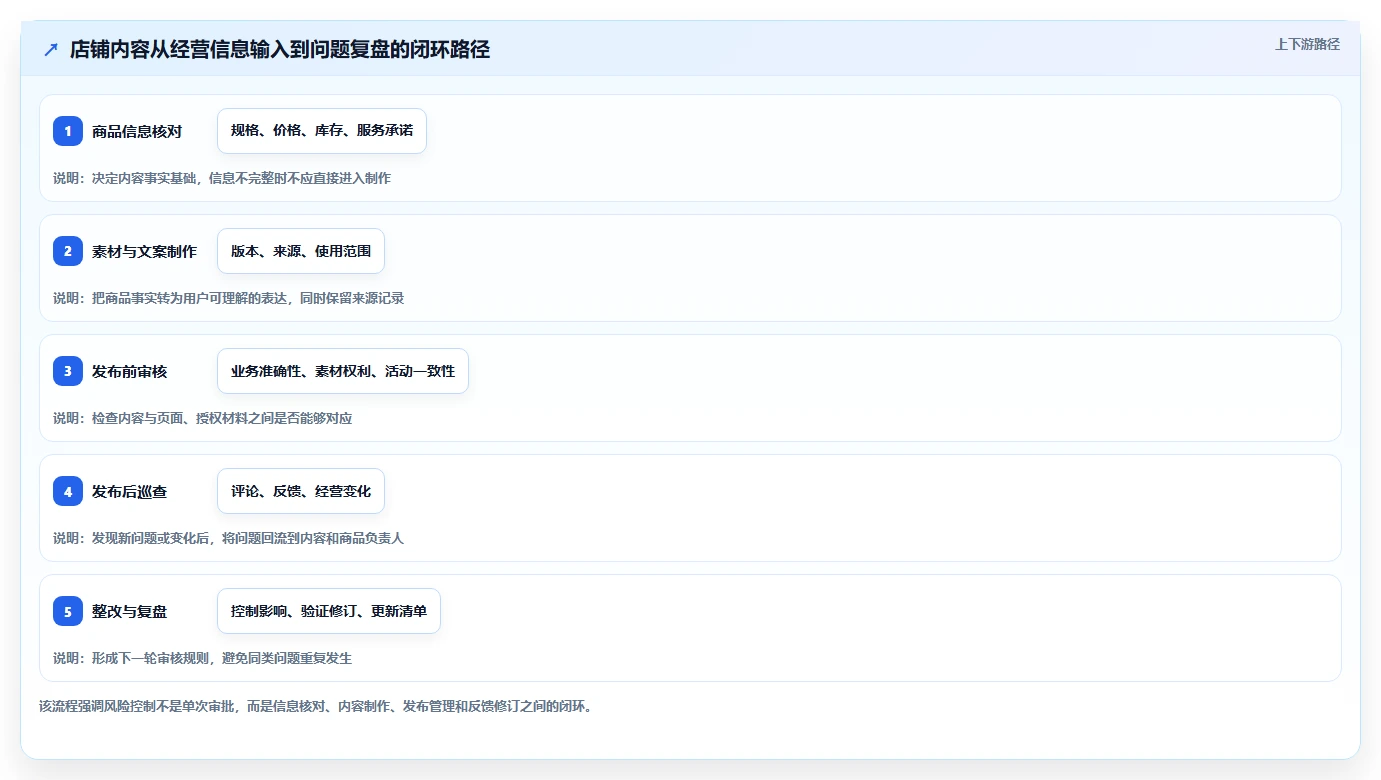Click step number badge 4
1381x780 pixels.
(x=68, y=491)
